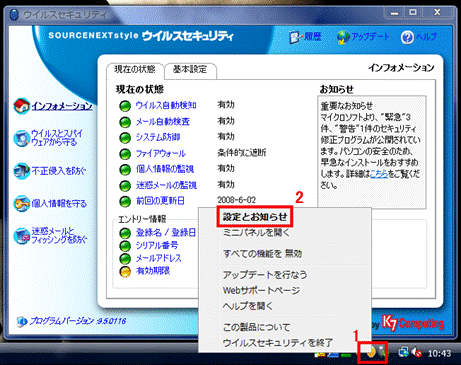Open the 個人情報の監視 link
This screenshot has height=365, width=461.
(x=165, y=169)
